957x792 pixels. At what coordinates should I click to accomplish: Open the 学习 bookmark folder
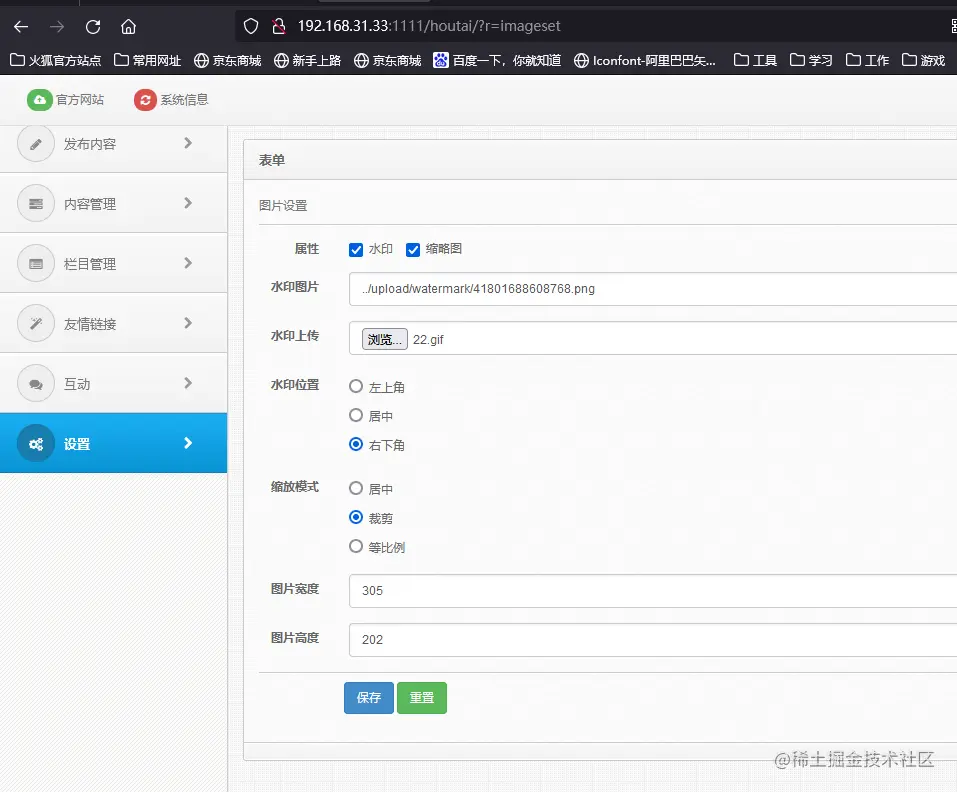point(811,60)
